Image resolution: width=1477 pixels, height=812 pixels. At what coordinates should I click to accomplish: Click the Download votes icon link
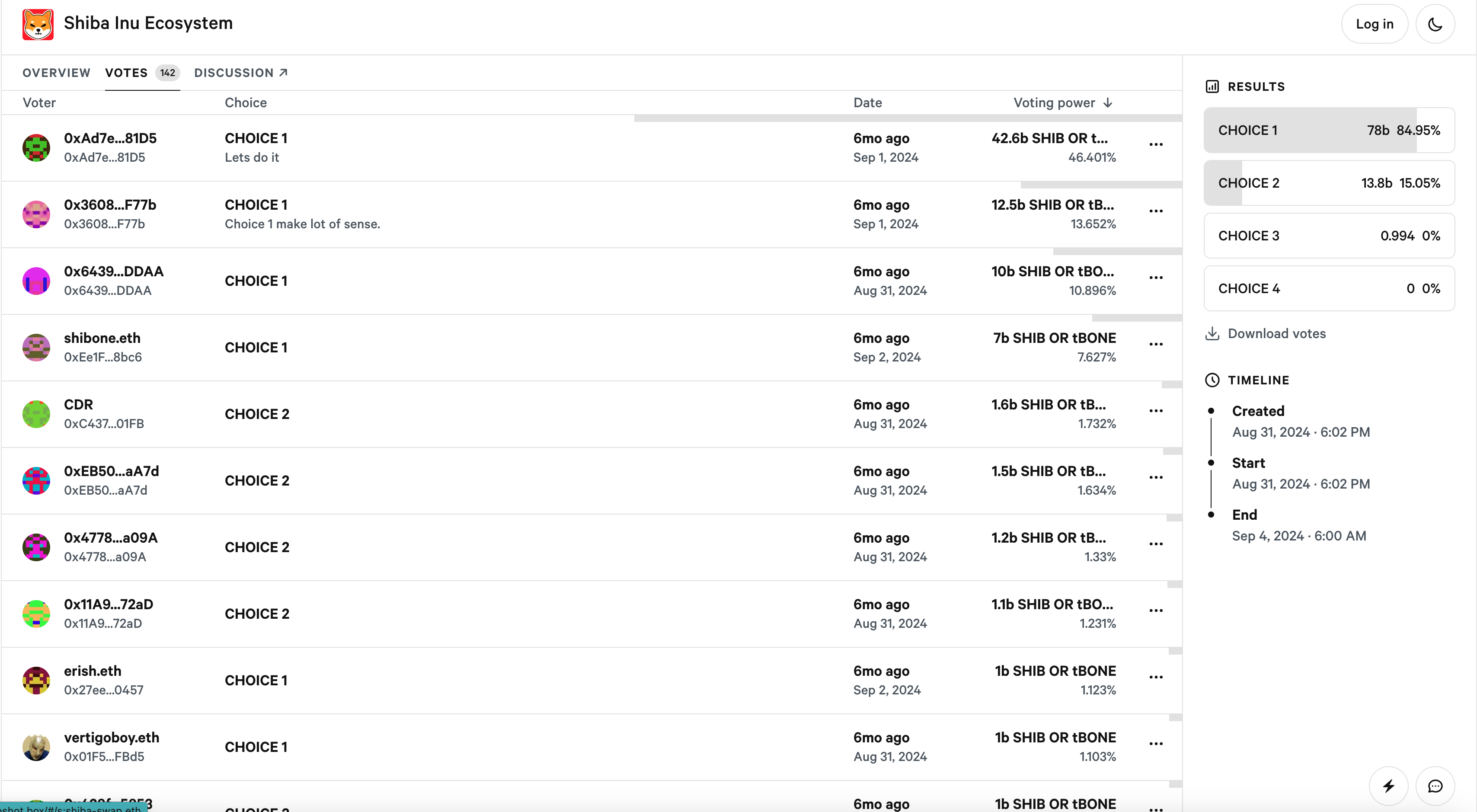pos(1212,334)
